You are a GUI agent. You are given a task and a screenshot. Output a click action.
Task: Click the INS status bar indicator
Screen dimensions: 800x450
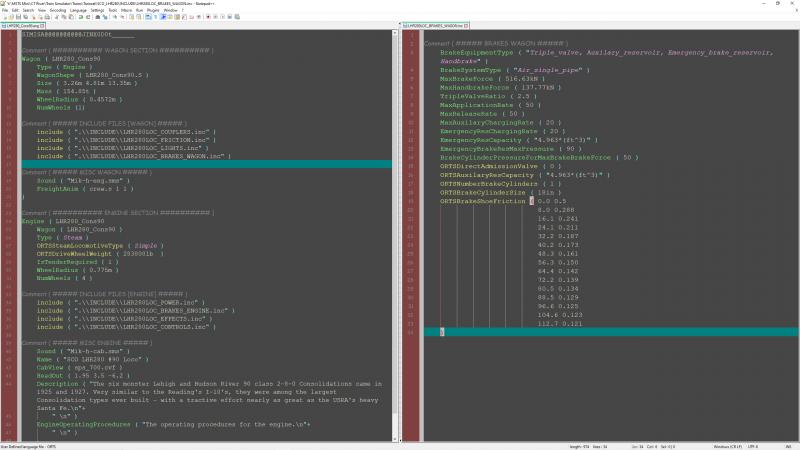pyautogui.click(x=788, y=446)
